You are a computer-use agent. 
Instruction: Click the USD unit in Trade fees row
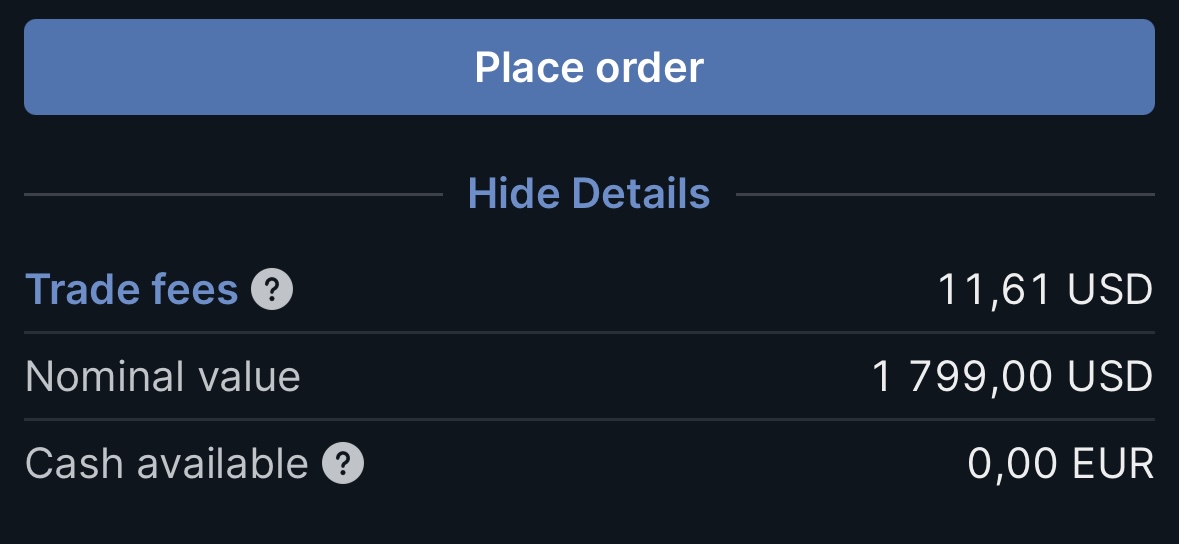1110,290
